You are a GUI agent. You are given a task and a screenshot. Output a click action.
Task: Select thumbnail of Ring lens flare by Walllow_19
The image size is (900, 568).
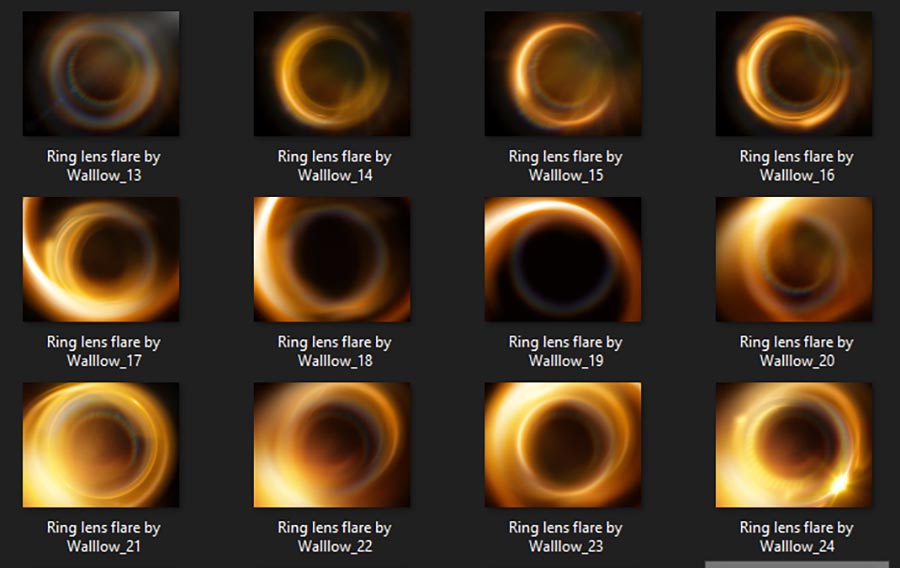563,259
